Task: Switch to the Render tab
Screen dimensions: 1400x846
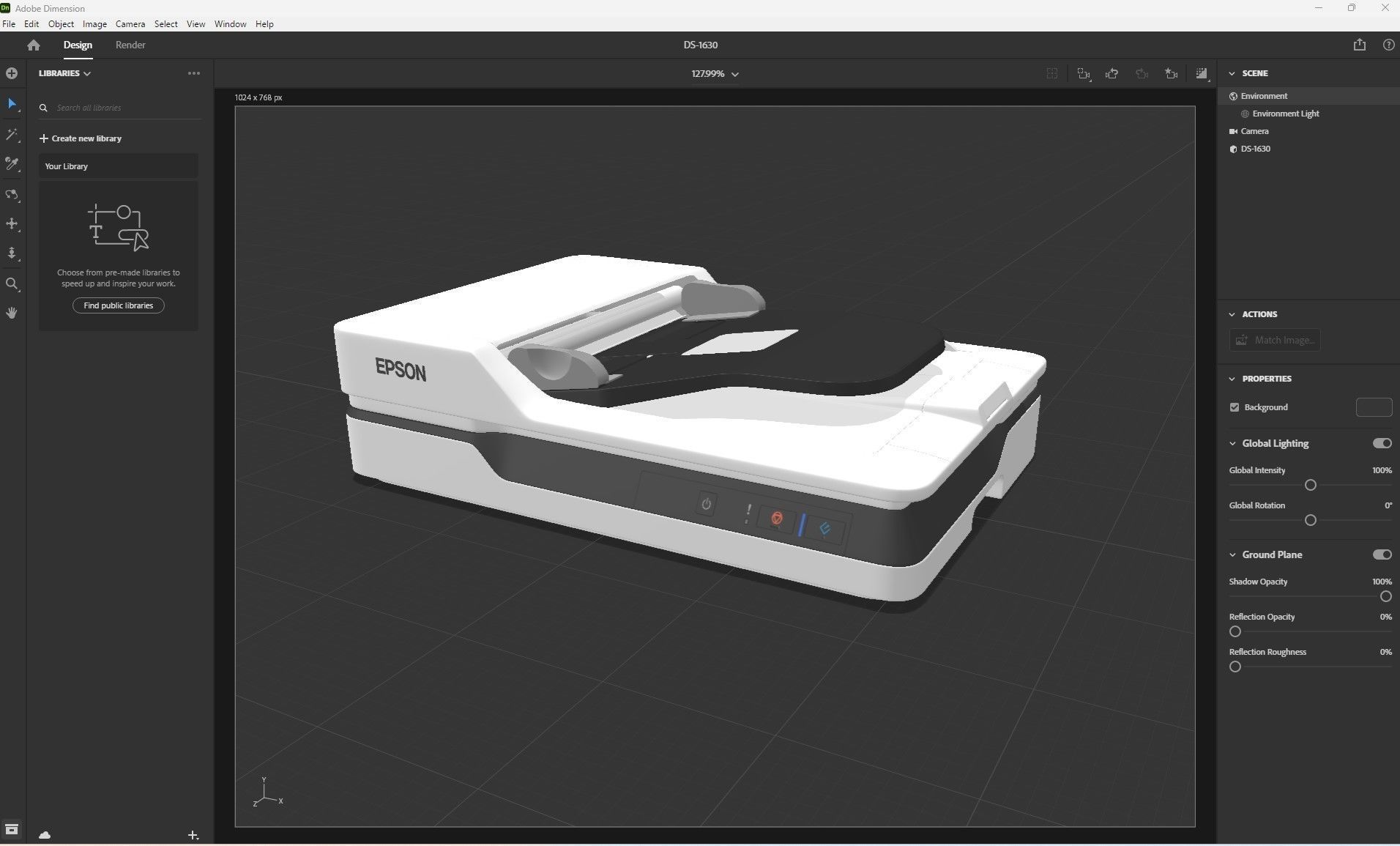Action: [130, 45]
